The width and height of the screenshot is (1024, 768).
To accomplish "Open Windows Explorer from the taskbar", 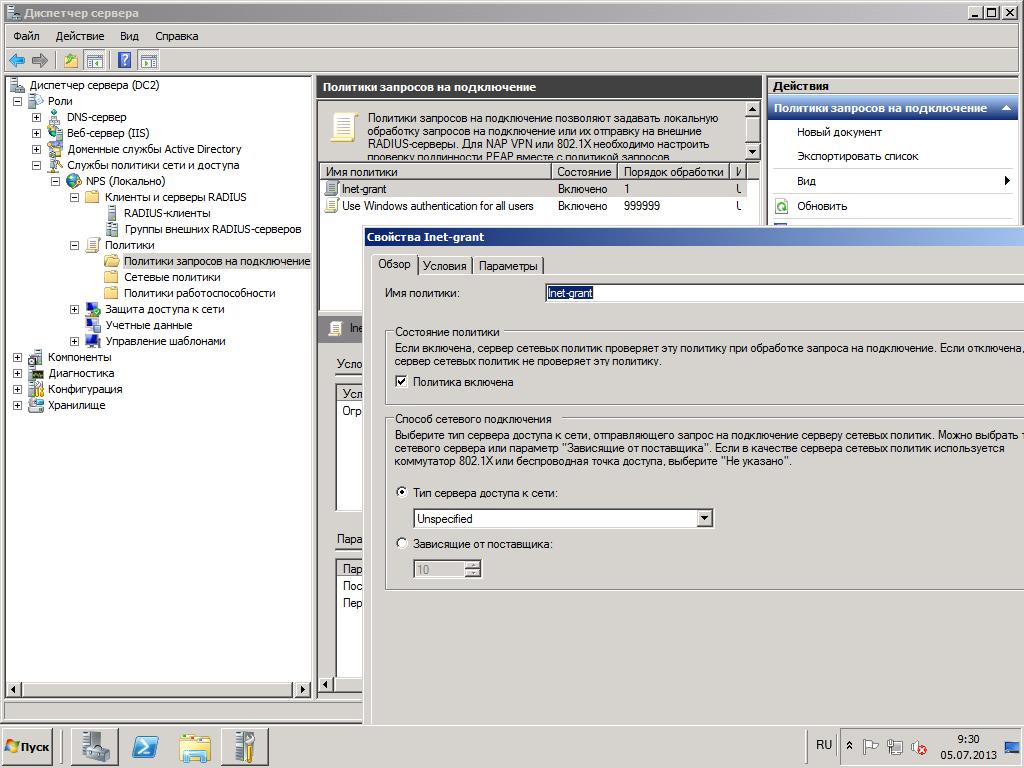I will [195, 746].
